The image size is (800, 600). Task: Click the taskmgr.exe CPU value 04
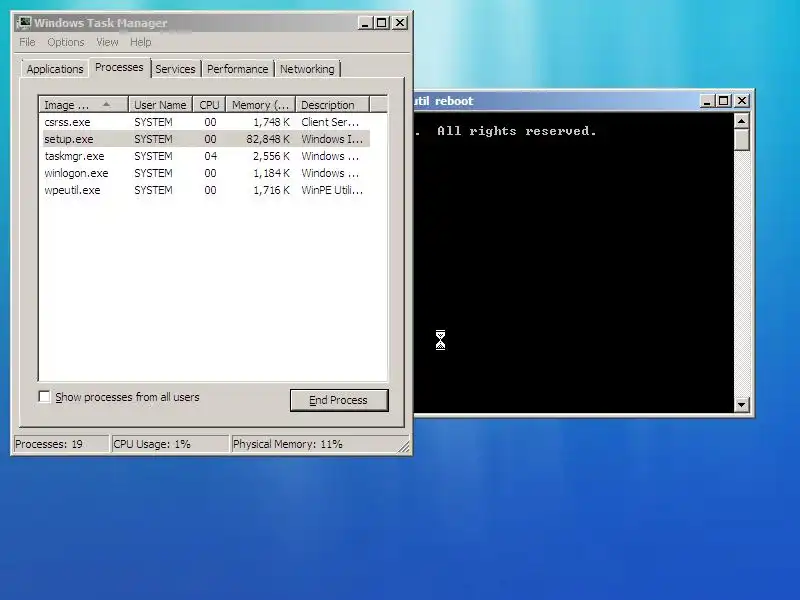tap(210, 156)
